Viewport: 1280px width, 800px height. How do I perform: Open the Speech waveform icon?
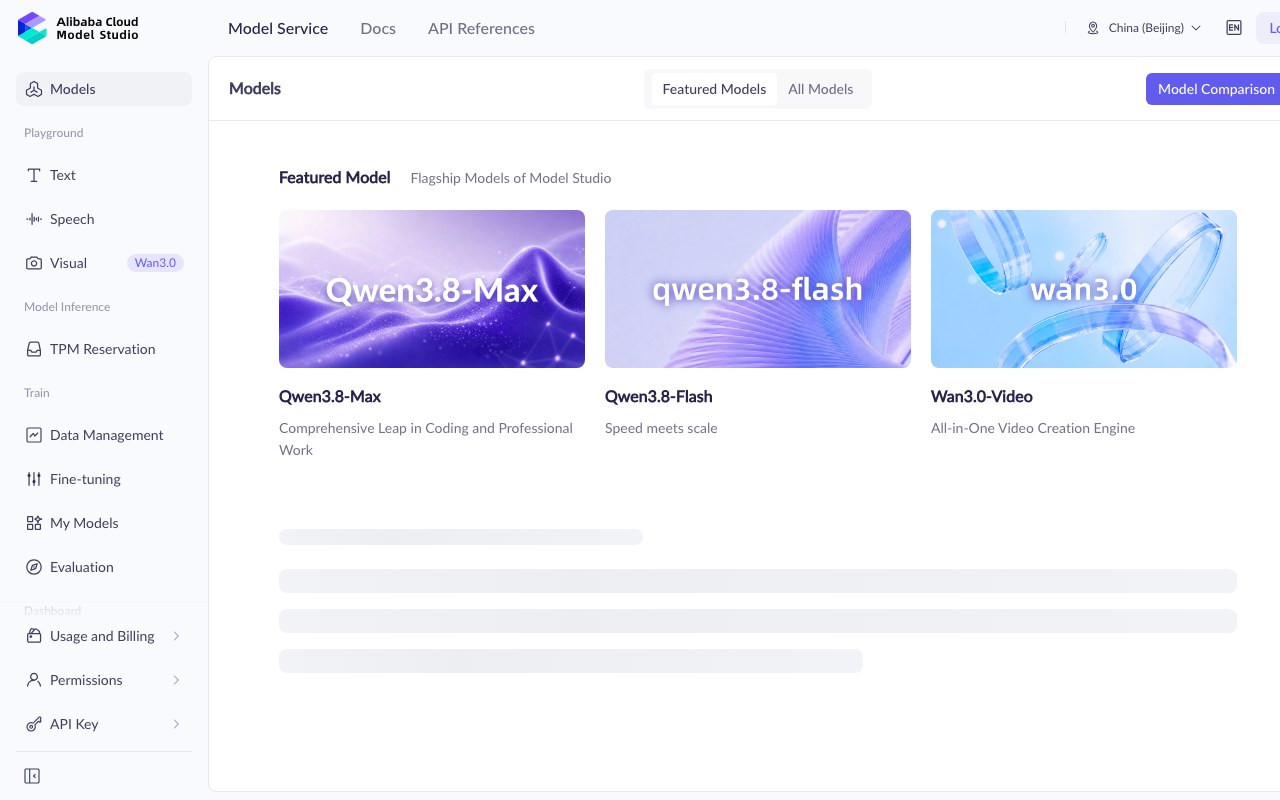click(34, 219)
